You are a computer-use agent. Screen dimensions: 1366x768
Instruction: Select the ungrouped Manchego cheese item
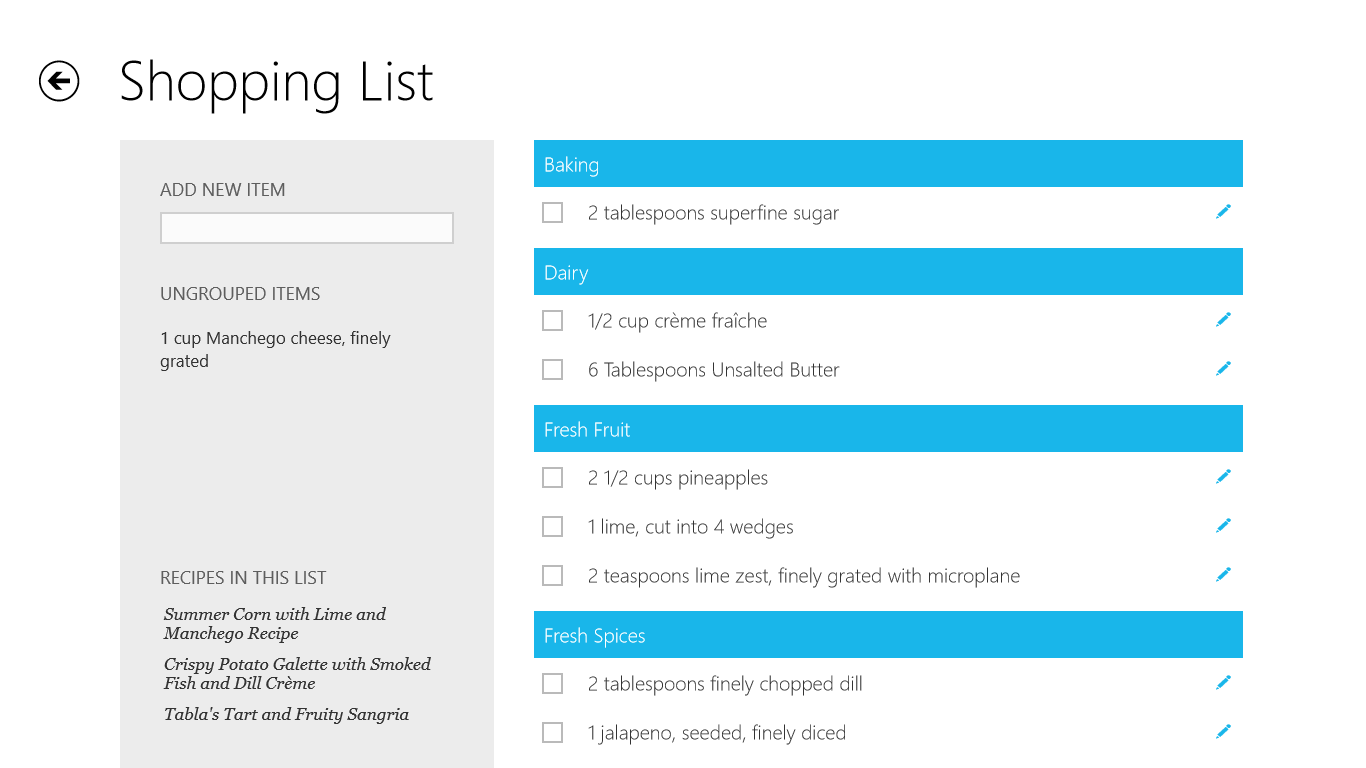(275, 349)
